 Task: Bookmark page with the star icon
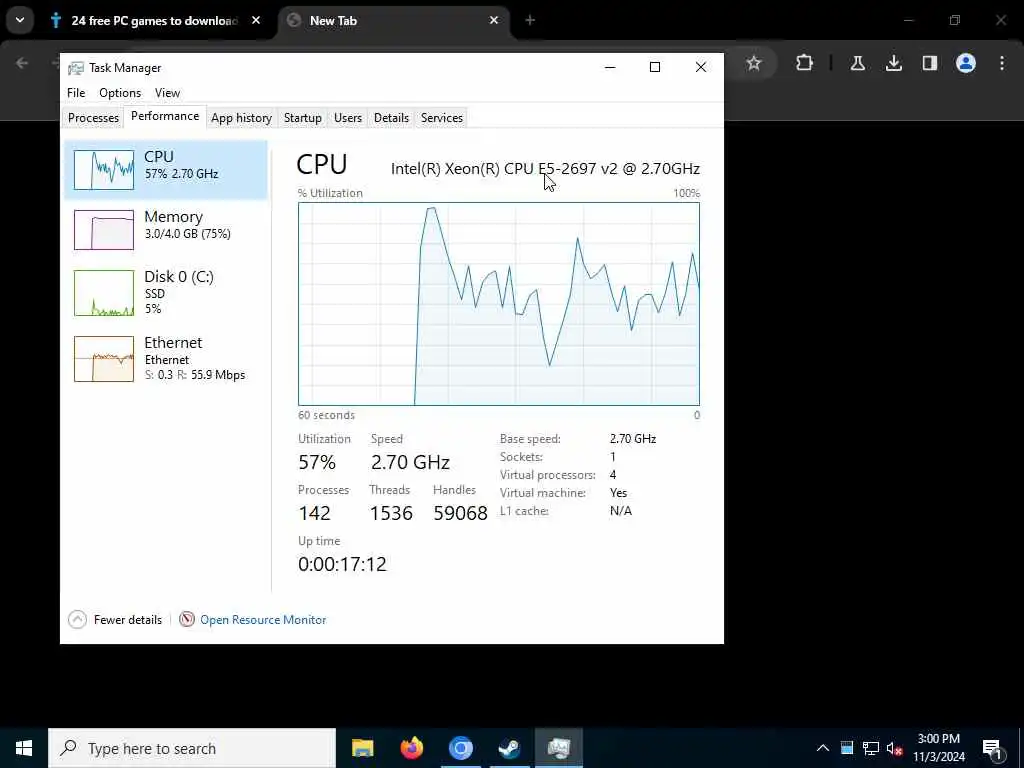[754, 63]
